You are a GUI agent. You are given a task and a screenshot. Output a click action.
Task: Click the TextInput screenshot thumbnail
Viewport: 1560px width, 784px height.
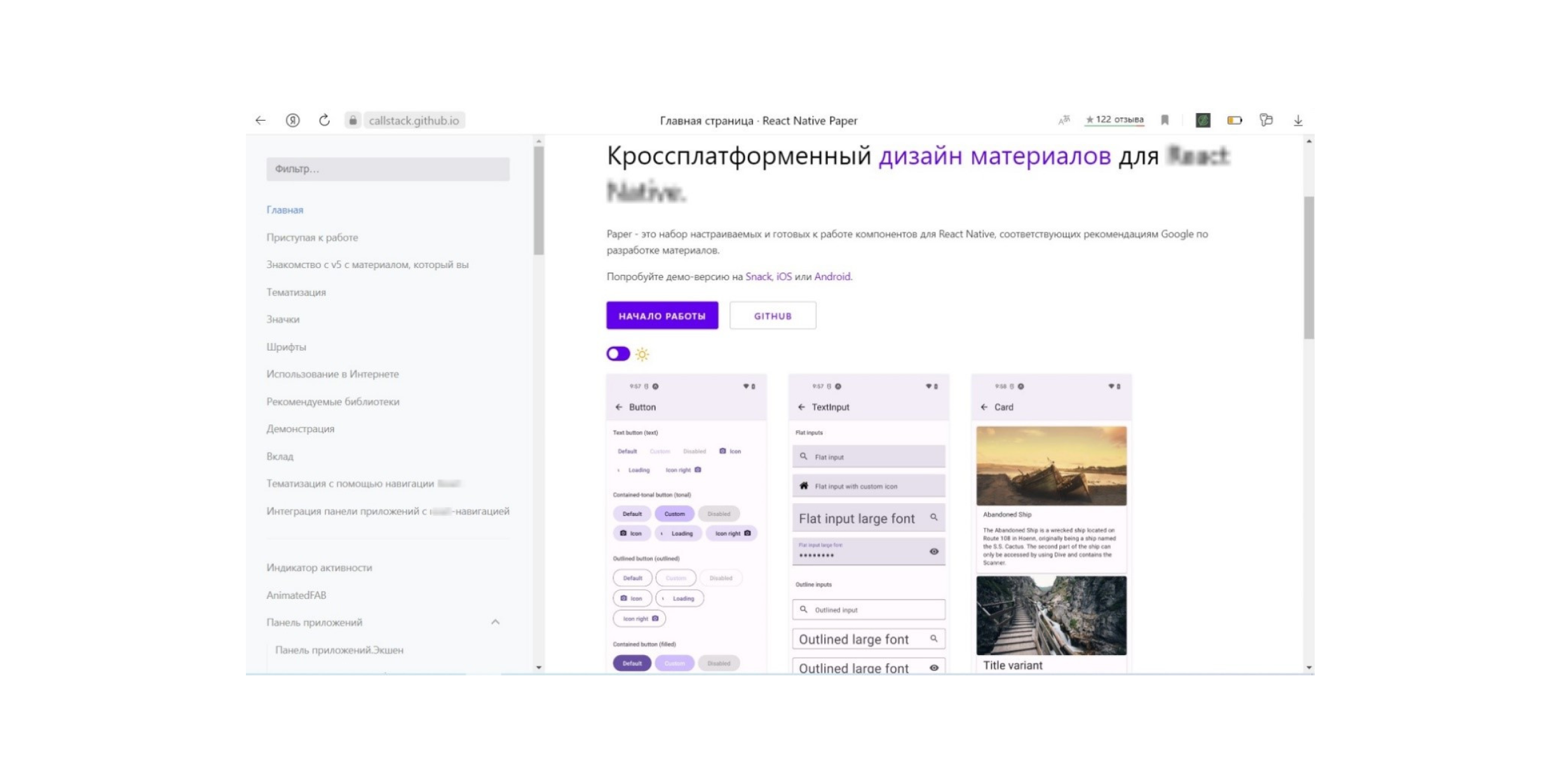869,524
